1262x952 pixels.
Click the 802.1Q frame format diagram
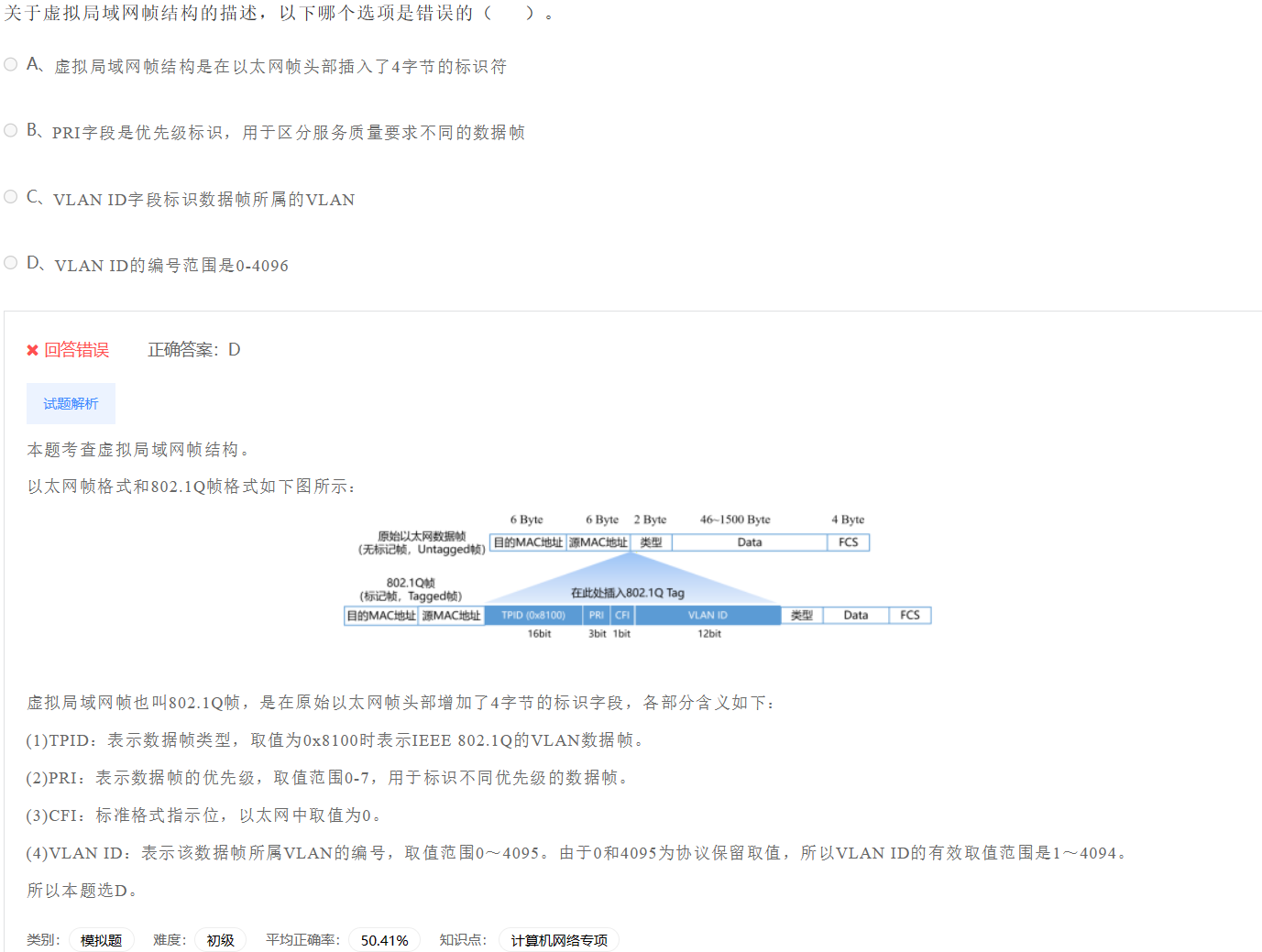point(637,576)
